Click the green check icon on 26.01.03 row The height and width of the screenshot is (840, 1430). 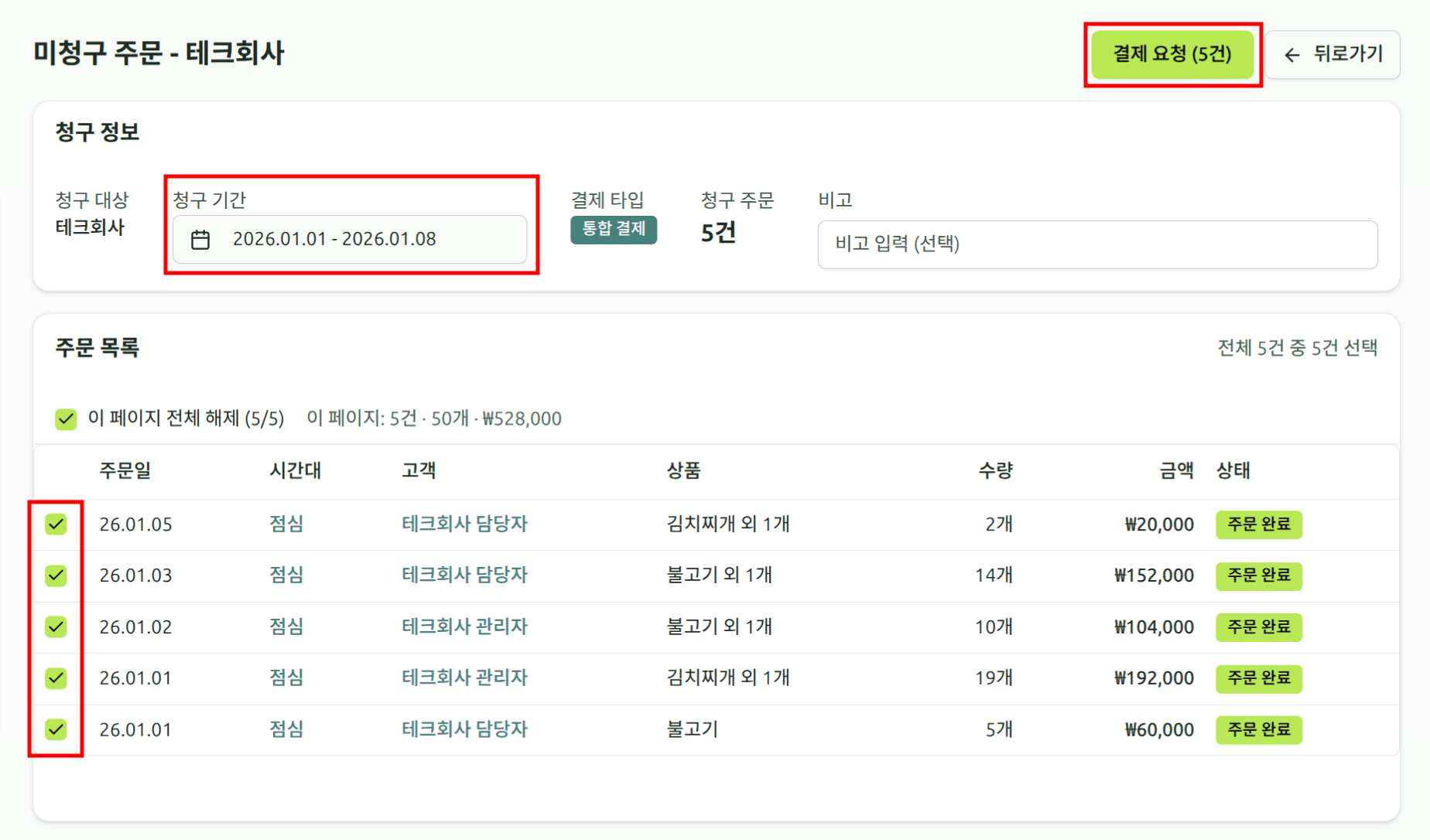click(56, 575)
